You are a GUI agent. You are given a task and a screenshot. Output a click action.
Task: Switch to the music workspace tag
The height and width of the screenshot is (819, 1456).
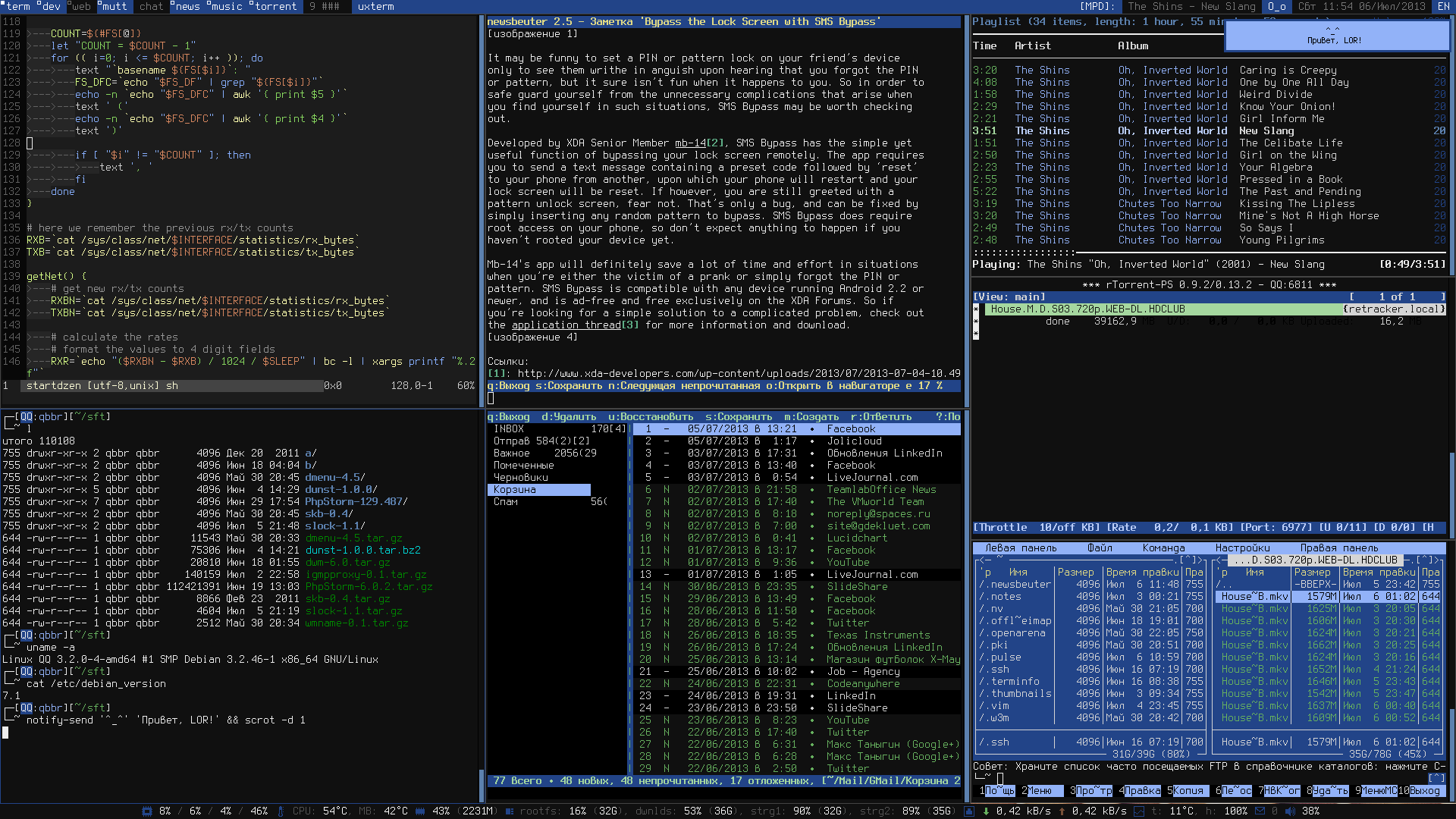click(x=225, y=6)
